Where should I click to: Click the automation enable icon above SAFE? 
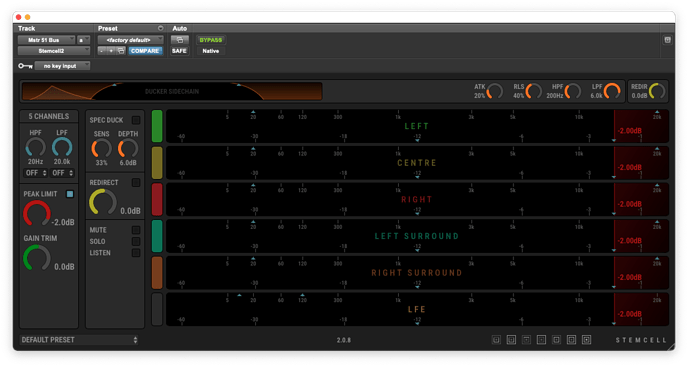(x=179, y=40)
